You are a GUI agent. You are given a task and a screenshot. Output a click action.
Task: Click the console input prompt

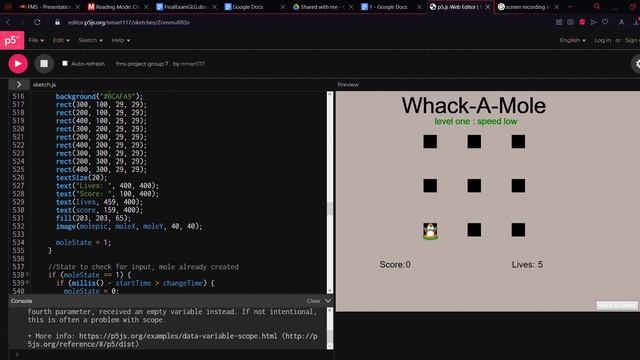[17, 355]
